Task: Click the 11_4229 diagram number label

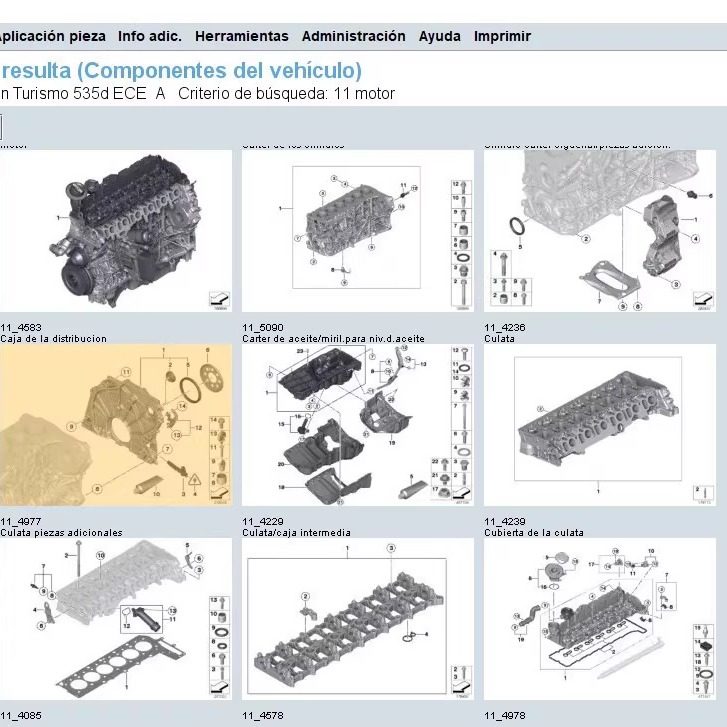Action: pos(263,521)
